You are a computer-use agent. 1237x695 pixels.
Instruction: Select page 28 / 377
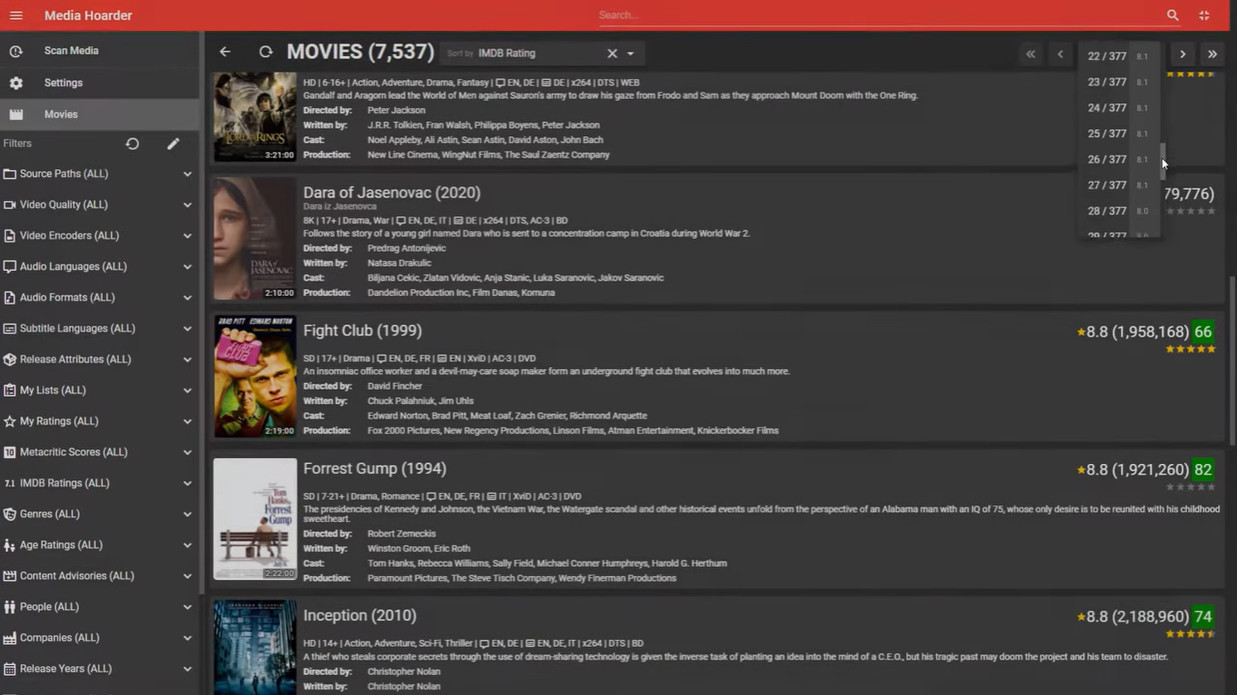tap(1119, 211)
